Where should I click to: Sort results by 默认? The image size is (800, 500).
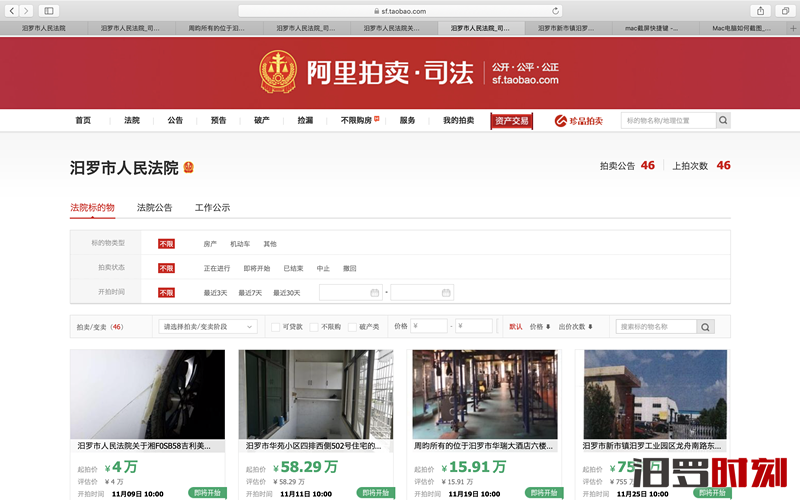(x=516, y=327)
